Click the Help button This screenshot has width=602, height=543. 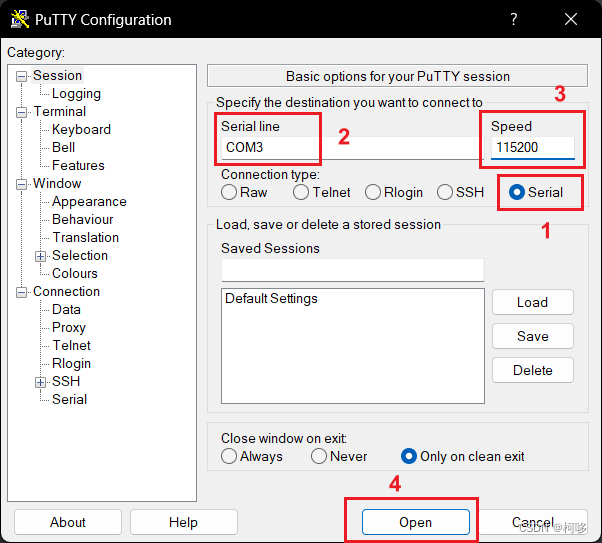(184, 522)
